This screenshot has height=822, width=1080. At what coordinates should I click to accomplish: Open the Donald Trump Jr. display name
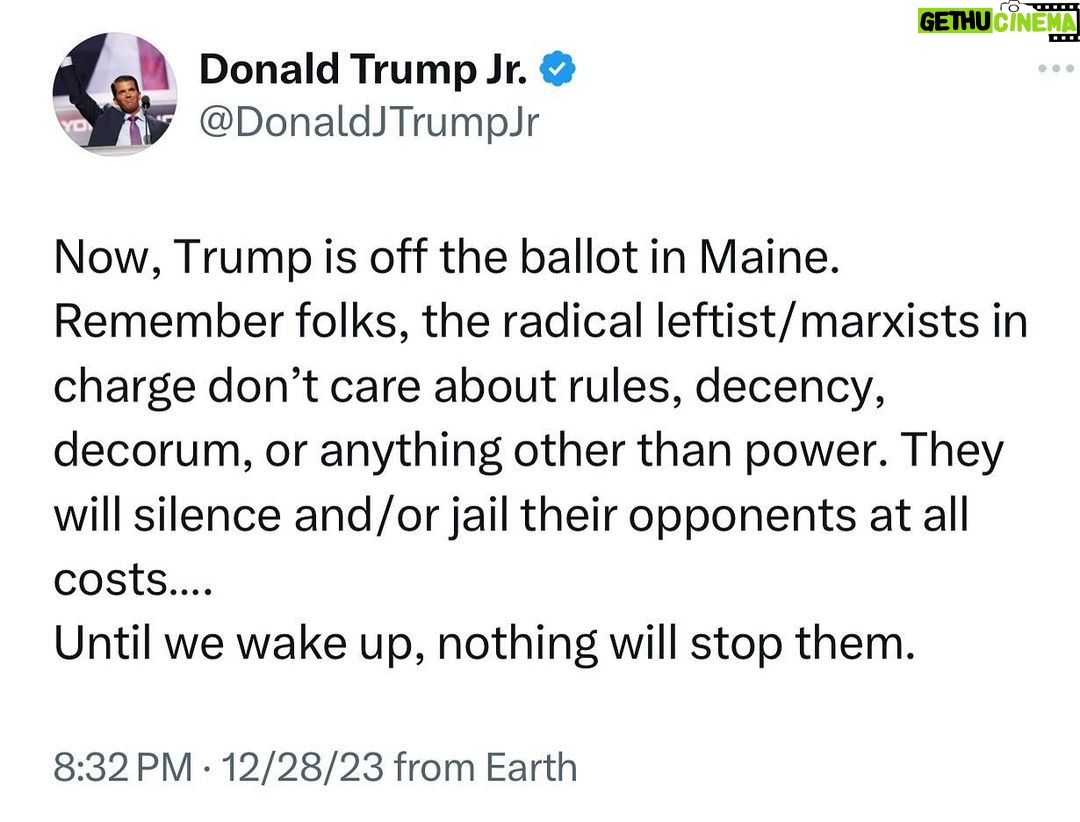(x=363, y=70)
